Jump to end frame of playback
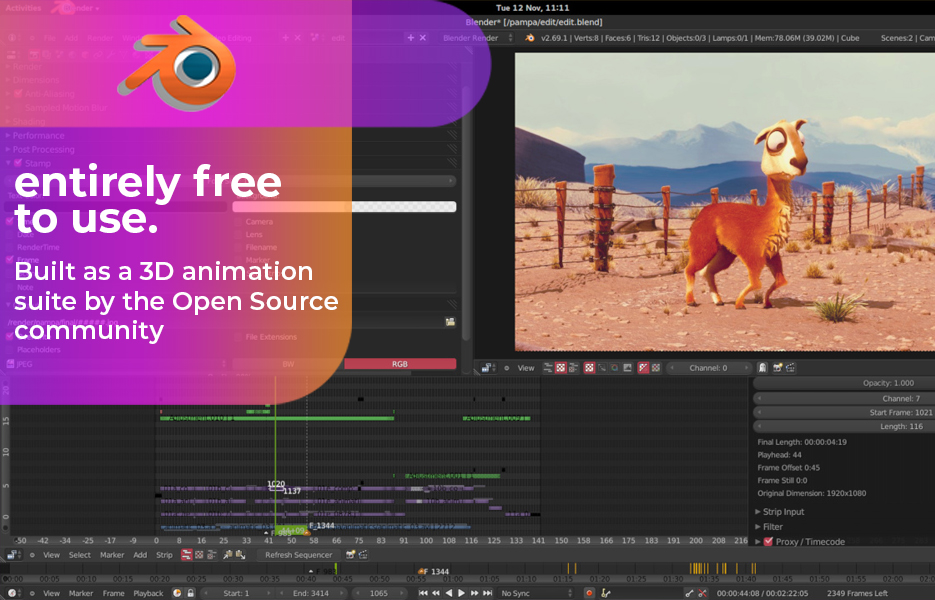Viewport: 935px width, 600px height. [488, 593]
